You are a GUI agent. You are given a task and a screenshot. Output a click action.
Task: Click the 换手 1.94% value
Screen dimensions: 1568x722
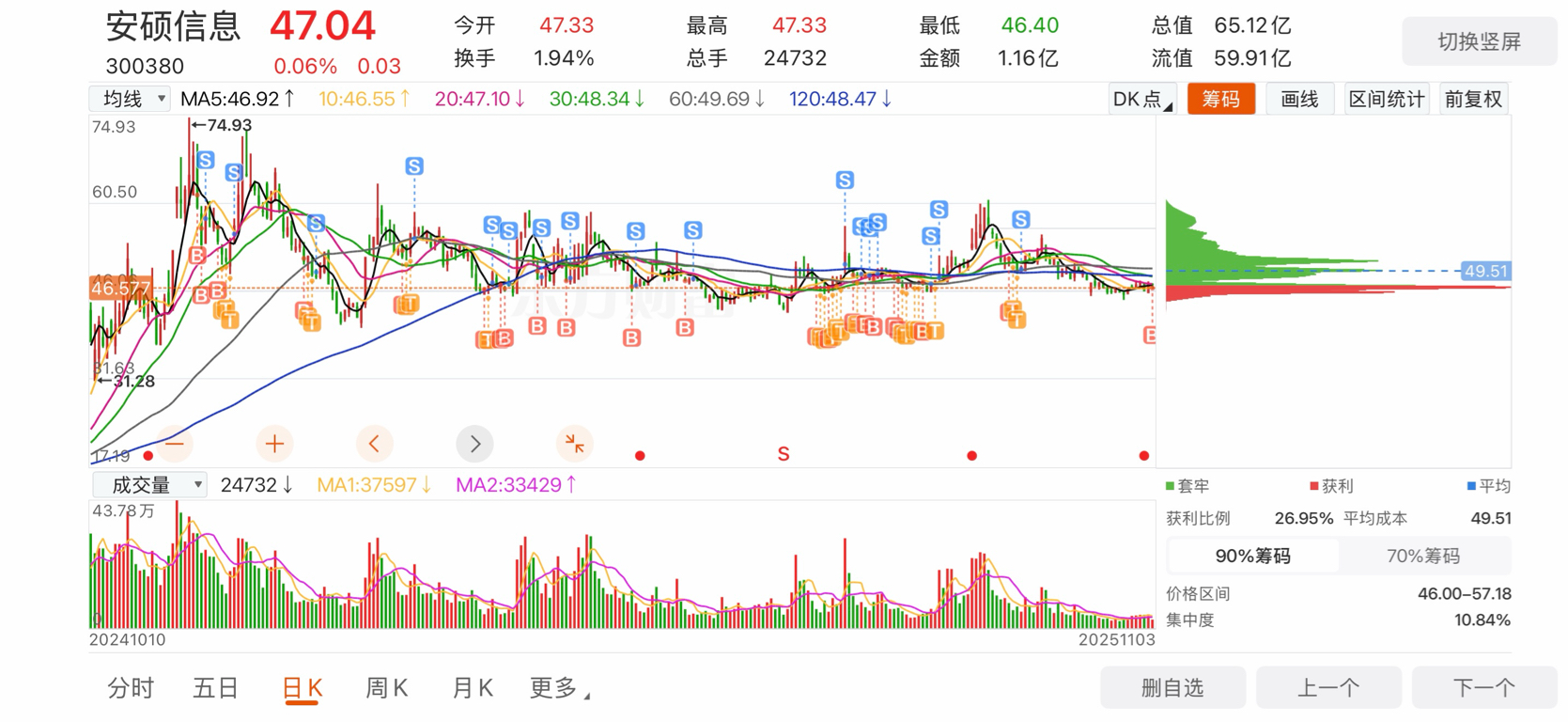(x=564, y=58)
